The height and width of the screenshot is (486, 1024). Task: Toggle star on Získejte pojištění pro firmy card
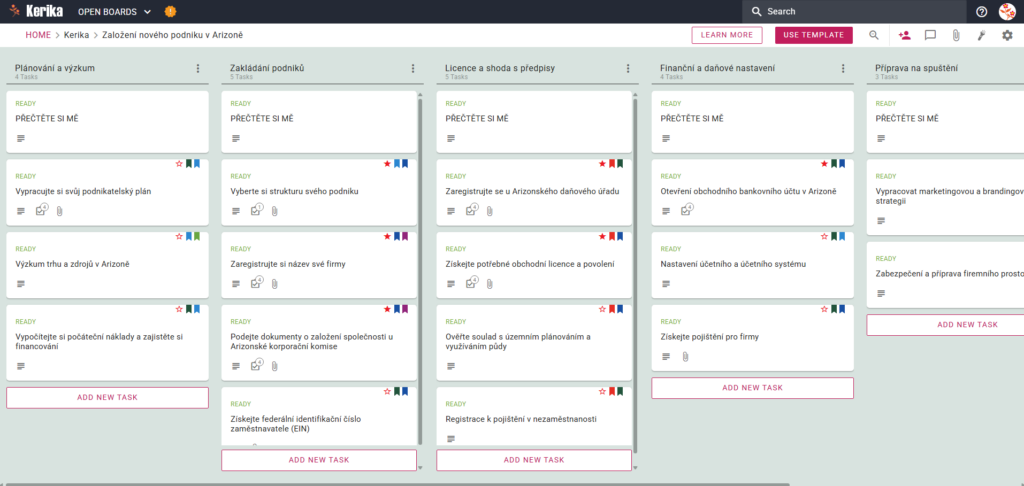click(824, 309)
